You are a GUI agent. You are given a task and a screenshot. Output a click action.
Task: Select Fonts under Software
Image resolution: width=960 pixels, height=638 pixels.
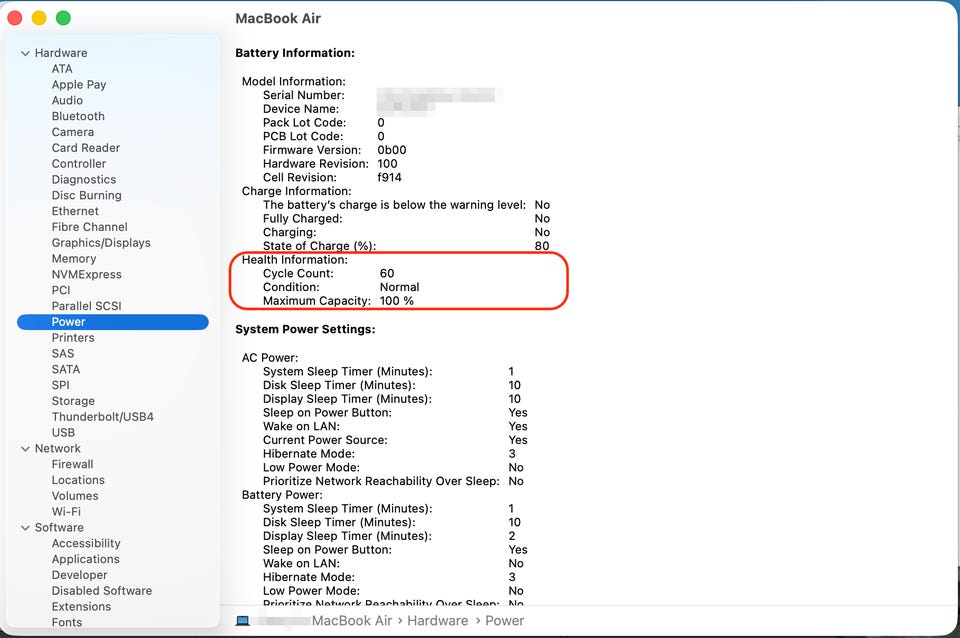point(67,623)
